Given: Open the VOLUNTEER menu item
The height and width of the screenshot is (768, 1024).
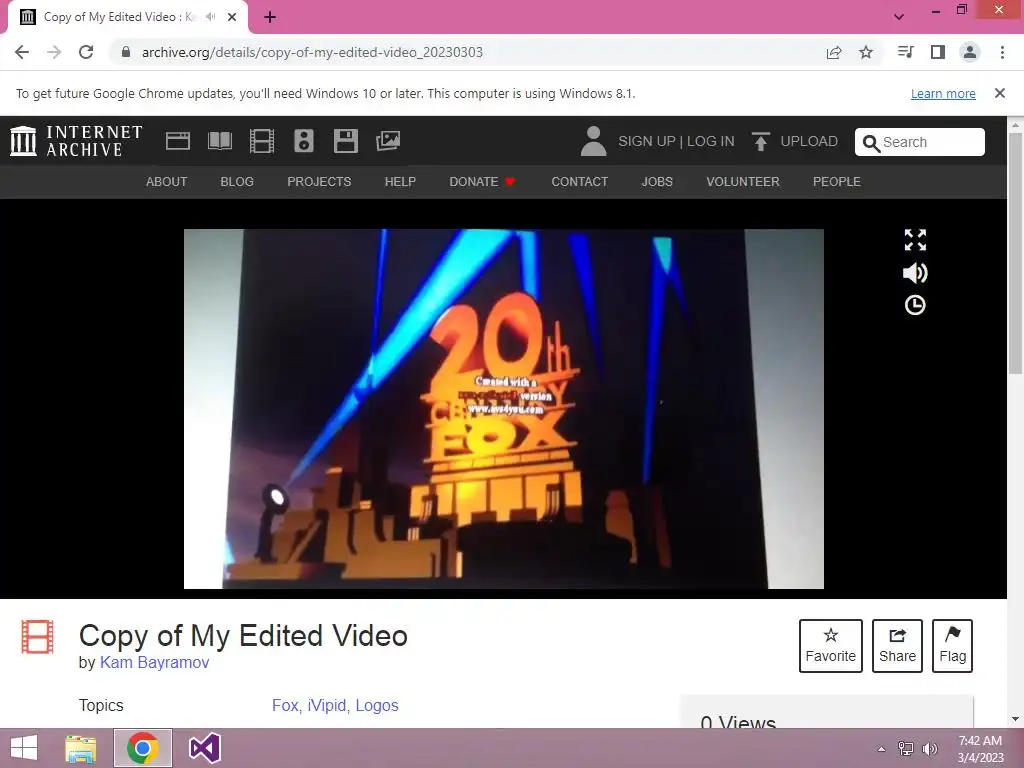Looking at the screenshot, I should point(743,182).
